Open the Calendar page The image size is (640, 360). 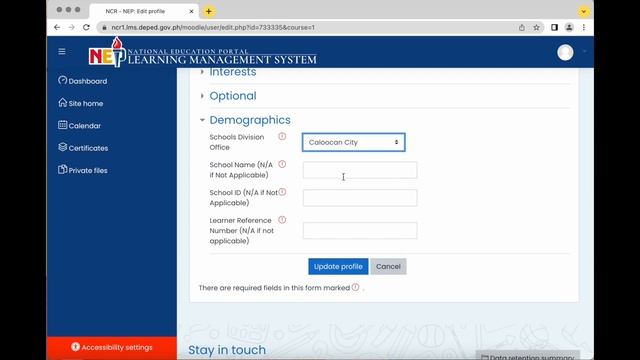click(80, 125)
